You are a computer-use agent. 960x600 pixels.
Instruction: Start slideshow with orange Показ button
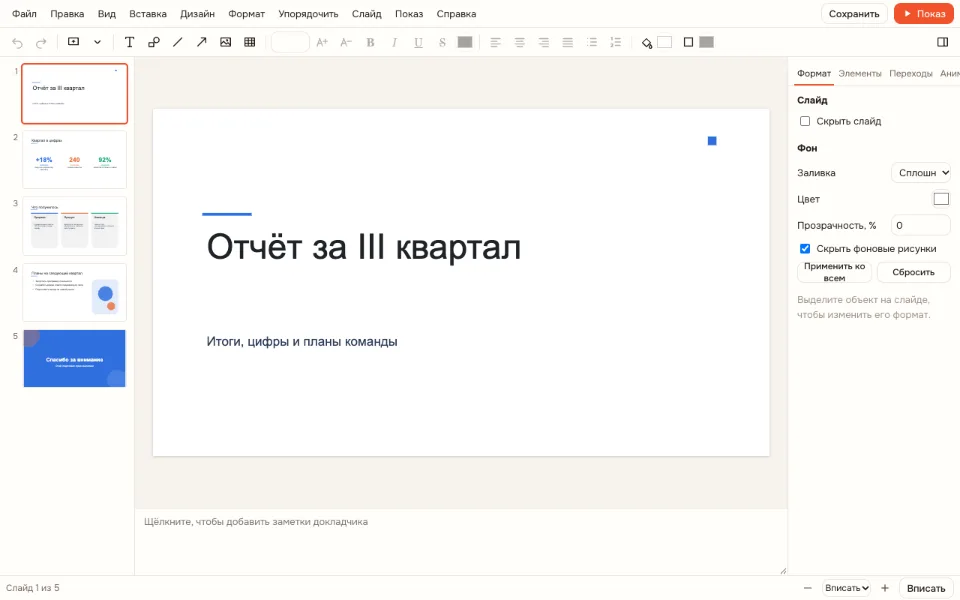pyautogui.click(x=924, y=13)
